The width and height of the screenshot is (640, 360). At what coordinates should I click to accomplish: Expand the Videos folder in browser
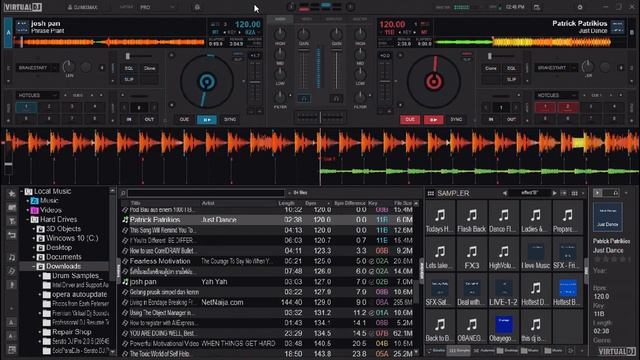coord(28,210)
